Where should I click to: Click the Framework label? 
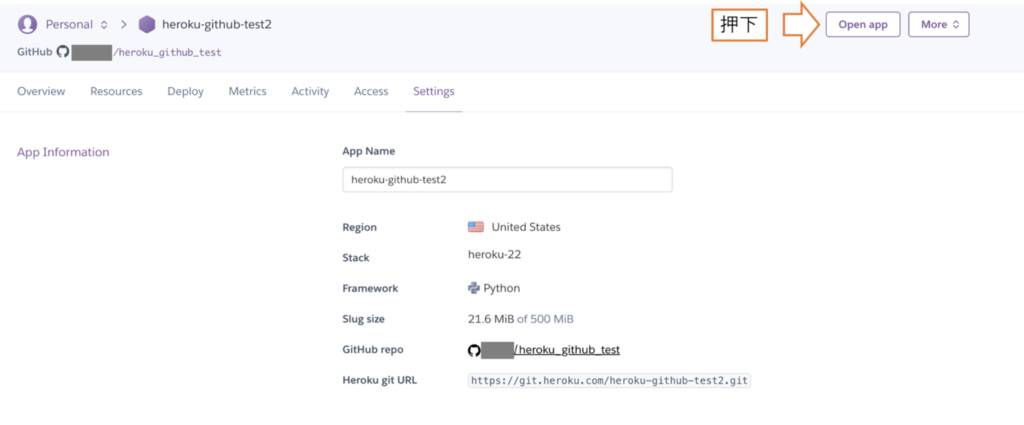(x=370, y=288)
